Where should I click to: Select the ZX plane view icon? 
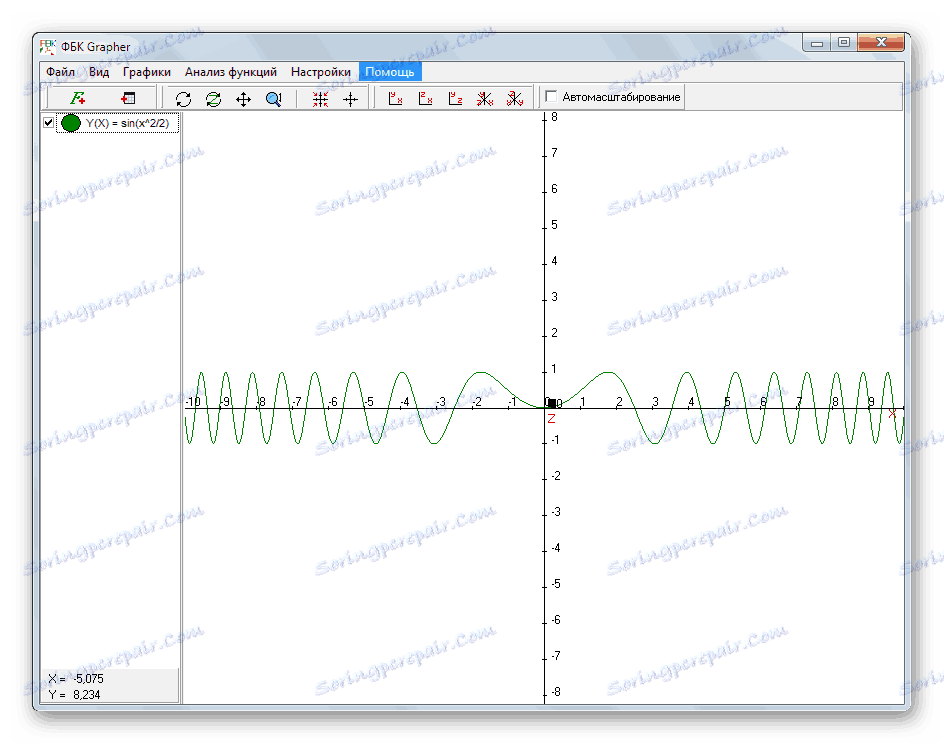click(x=425, y=98)
